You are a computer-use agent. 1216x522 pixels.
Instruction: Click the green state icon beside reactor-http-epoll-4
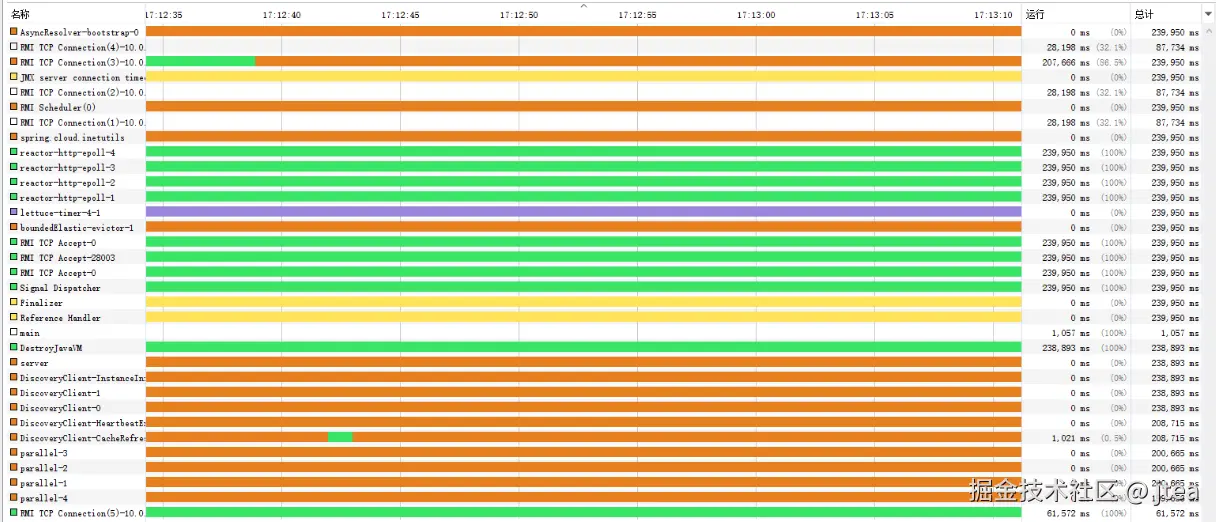(x=14, y=152)
